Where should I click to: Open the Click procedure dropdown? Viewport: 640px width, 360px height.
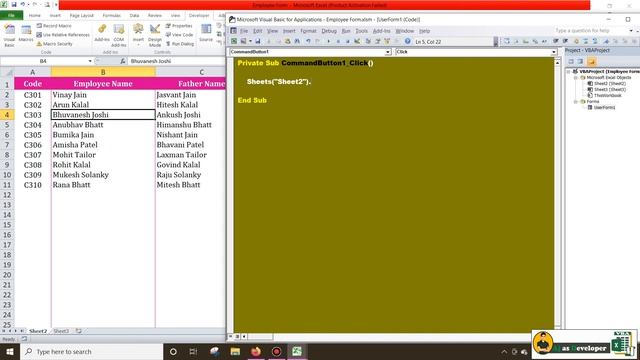pyautogui.click(x=553, y=52)
